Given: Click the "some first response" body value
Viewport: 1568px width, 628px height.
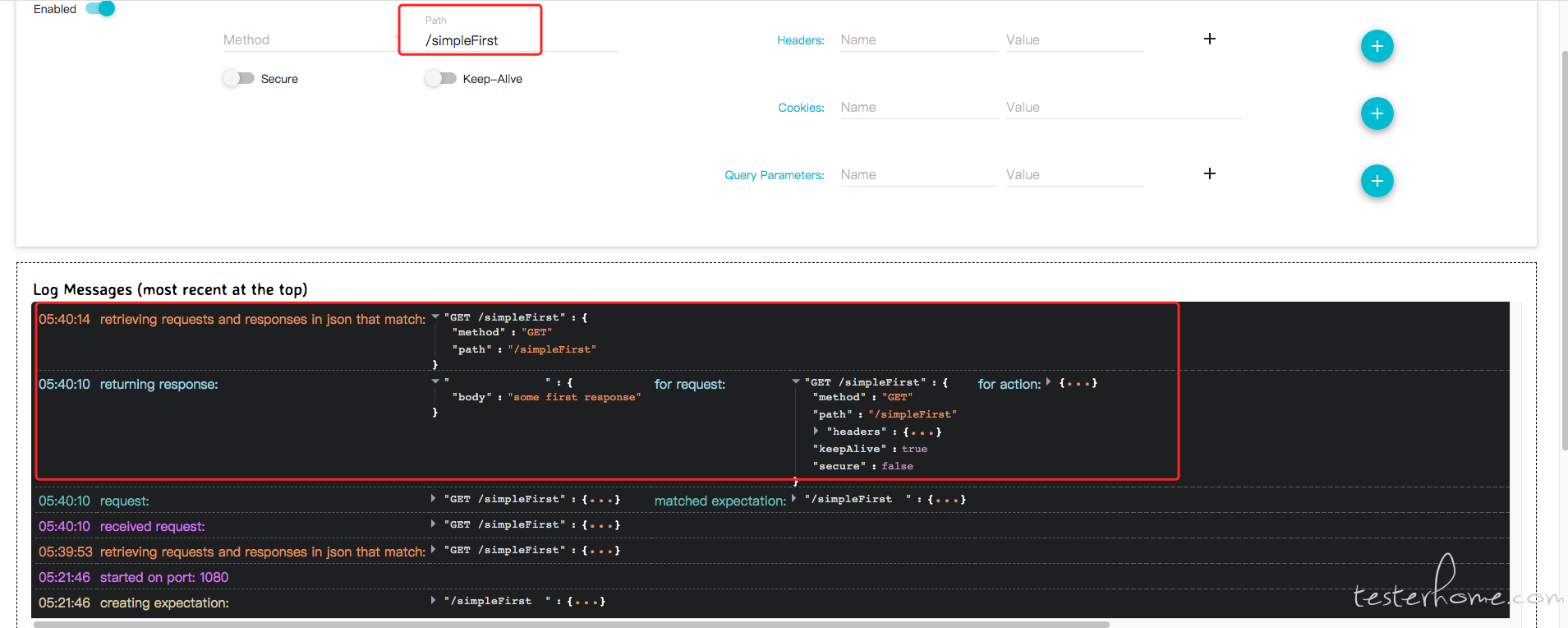Looking at the screenshot, I should point(574,397).
